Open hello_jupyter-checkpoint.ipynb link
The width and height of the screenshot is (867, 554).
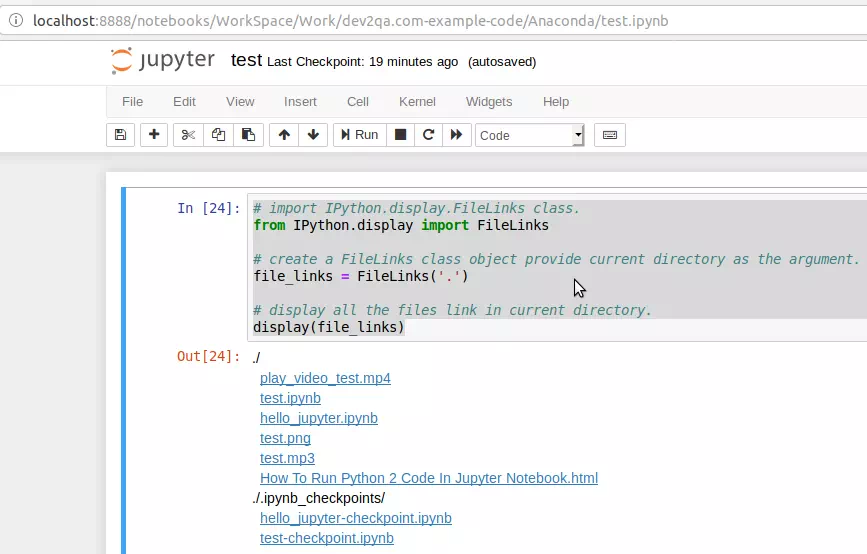356,518
